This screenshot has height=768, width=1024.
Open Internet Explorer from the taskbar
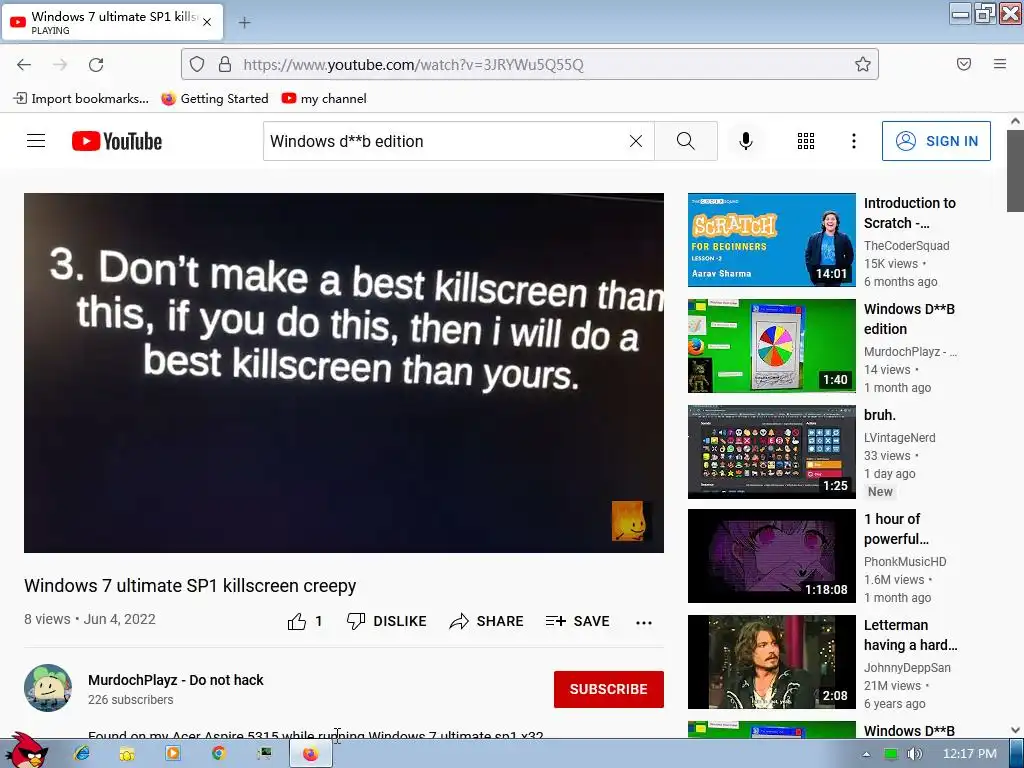(x=82, y=754)
